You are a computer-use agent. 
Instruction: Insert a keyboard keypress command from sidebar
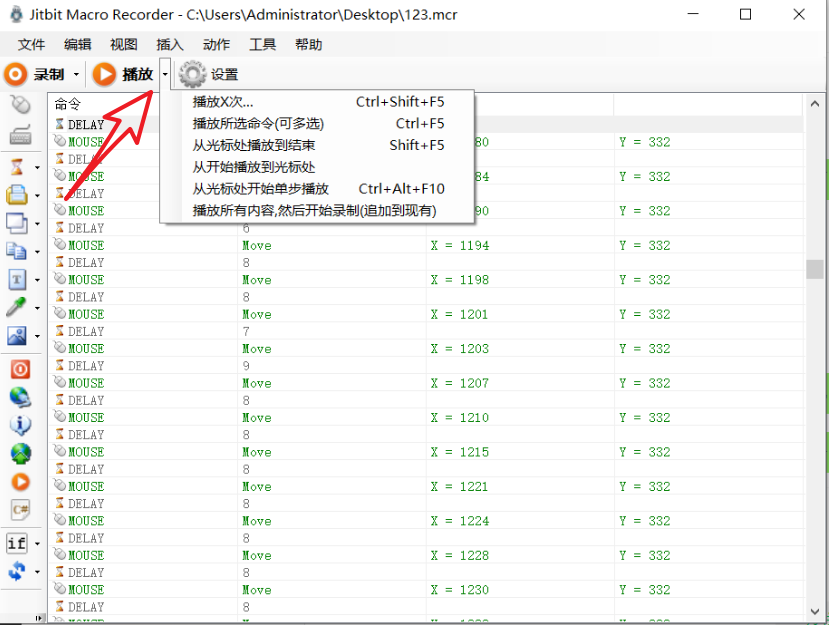click(x=21, y=135)
